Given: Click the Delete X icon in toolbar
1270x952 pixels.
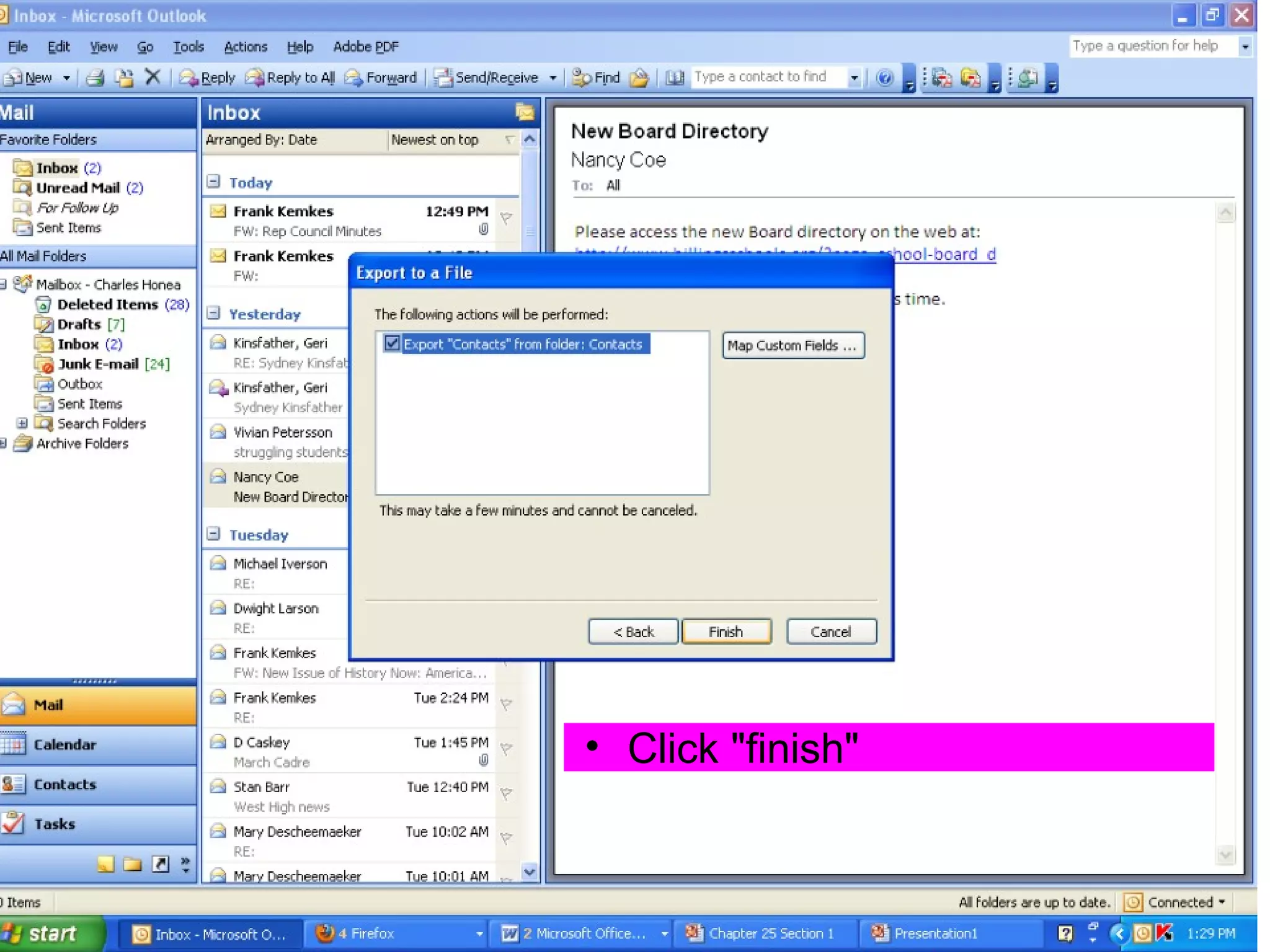Looking at the screenshot, I should click(x=153, y=77).
